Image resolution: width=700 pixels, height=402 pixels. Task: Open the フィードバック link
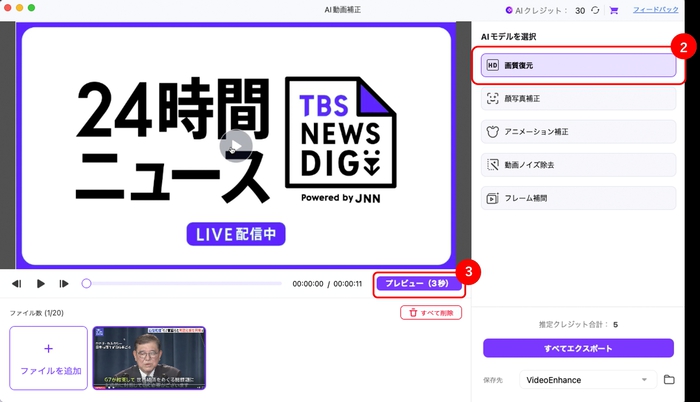(x=655, y=10)
